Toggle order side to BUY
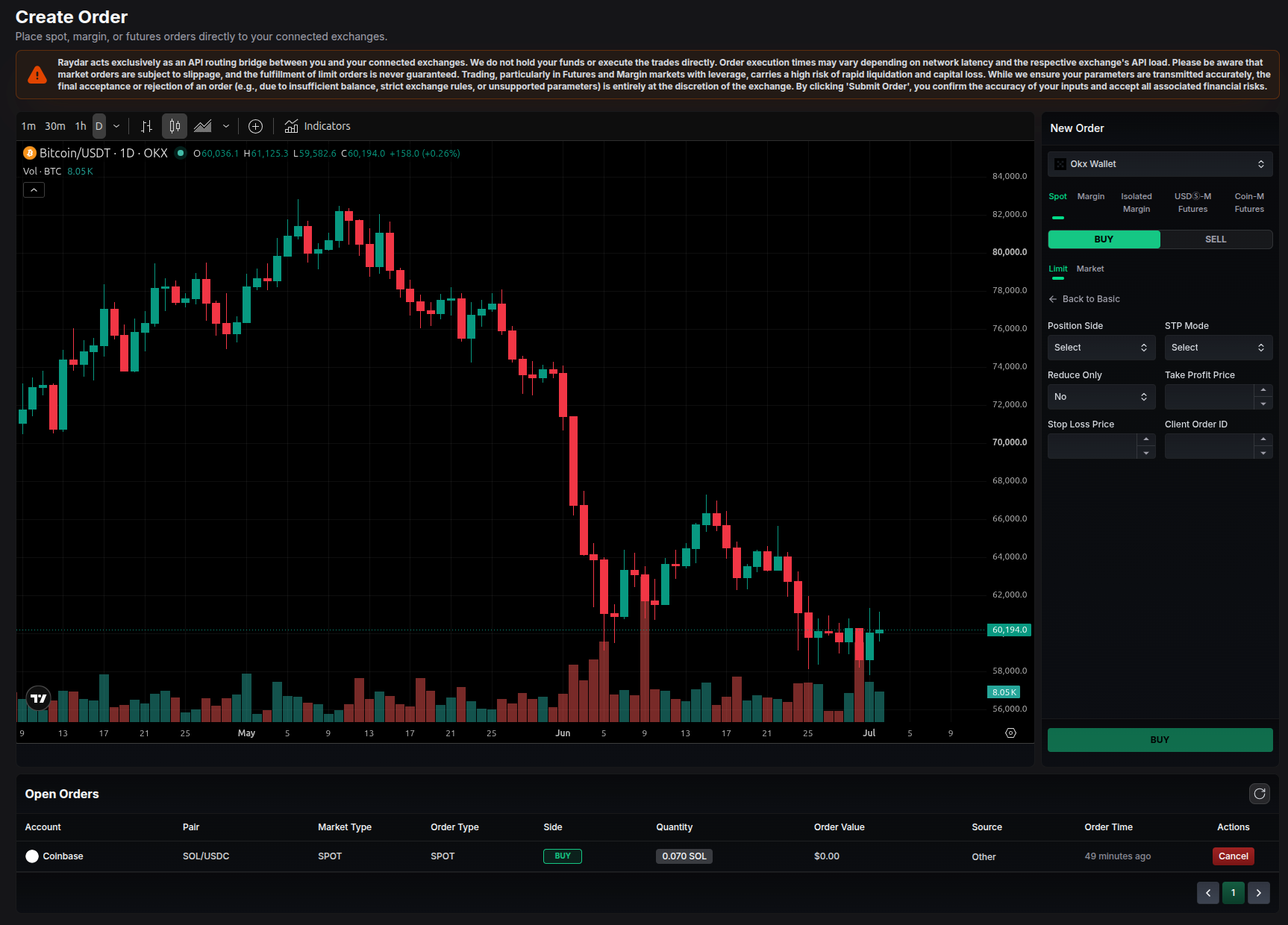 pos(1104,239)
